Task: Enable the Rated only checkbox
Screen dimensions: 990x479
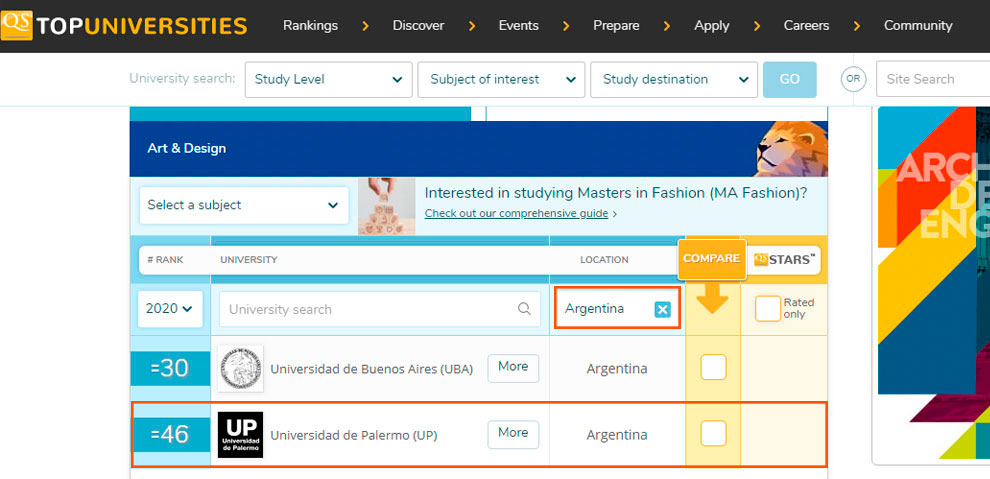Action: [x=768, y=309]
